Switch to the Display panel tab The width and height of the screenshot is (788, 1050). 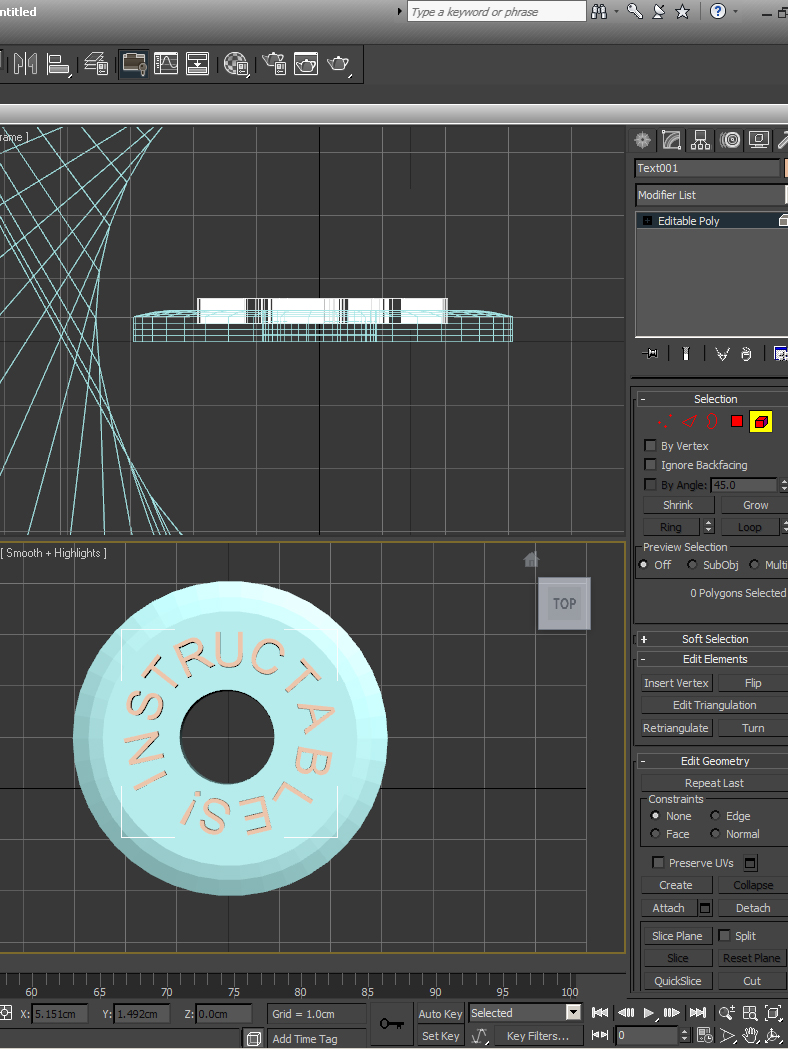tap(759, 140)
